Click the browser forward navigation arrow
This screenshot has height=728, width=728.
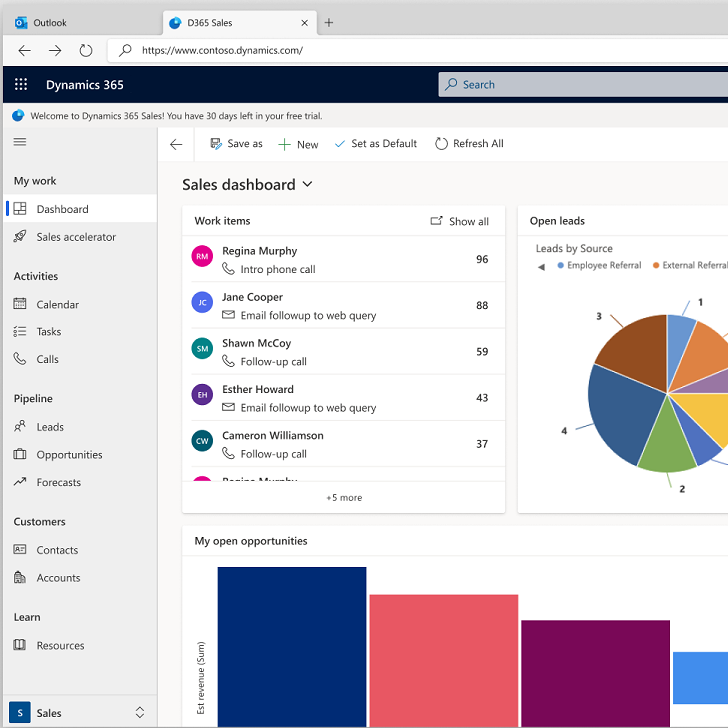[x=55, y=50]
